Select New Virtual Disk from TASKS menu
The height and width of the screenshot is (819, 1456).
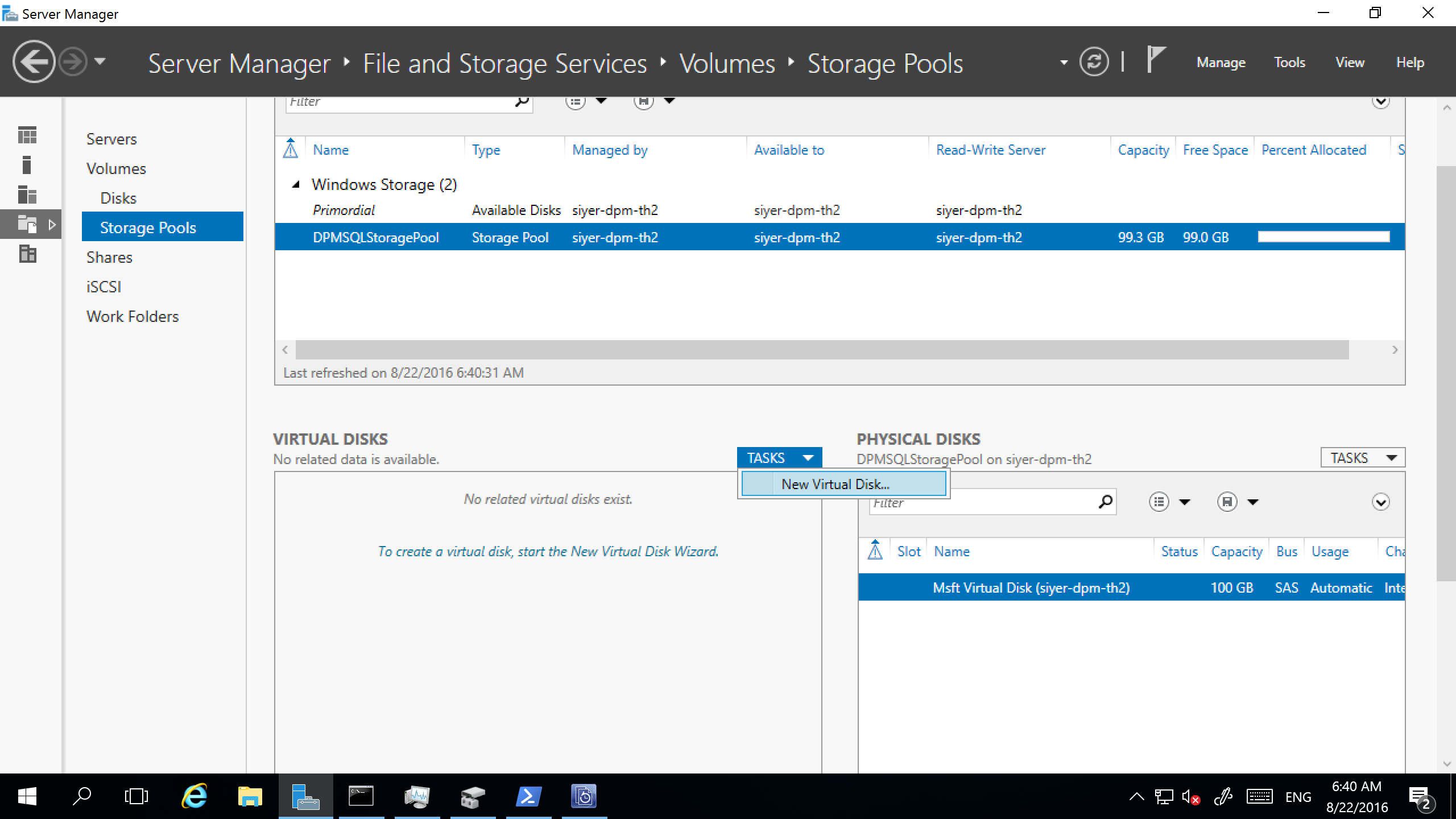tap(836, 484)
